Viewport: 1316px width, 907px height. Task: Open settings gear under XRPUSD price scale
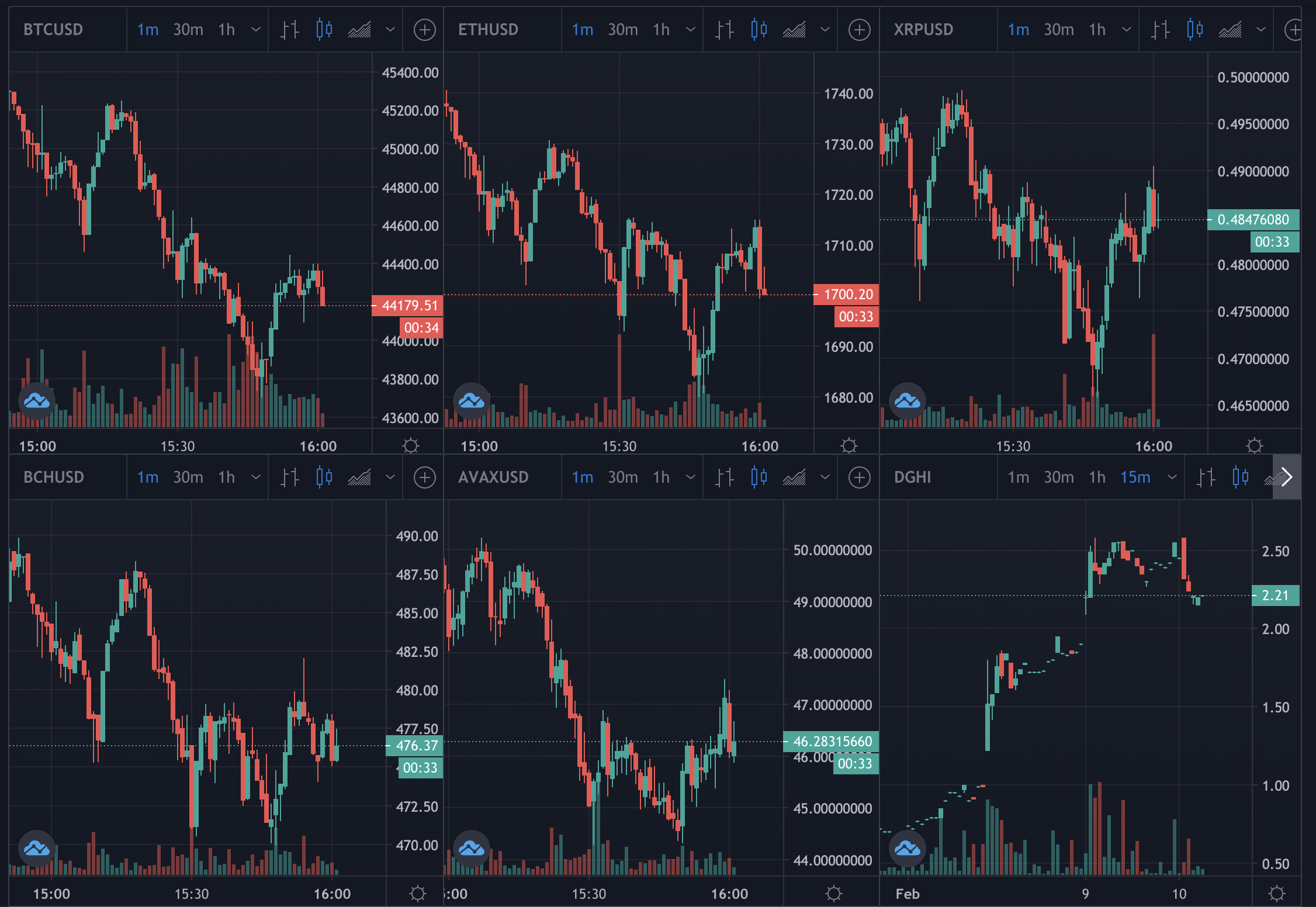coord(1254,446)
